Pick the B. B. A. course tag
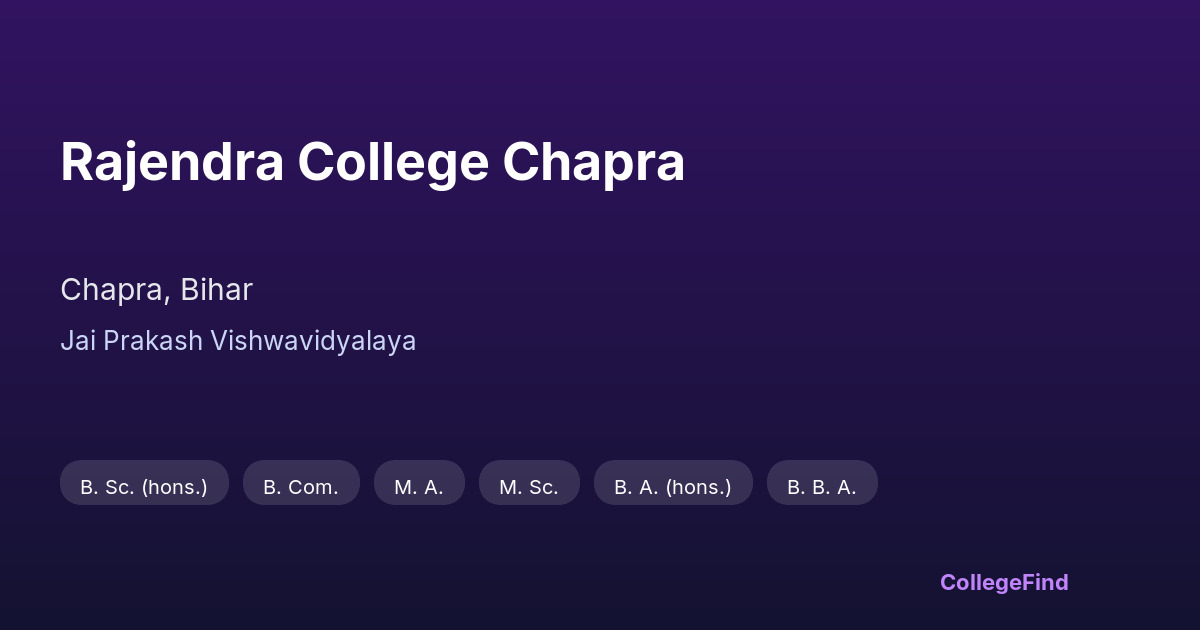The width and height of the screenshot is (1200, 630). click(822, 483)
